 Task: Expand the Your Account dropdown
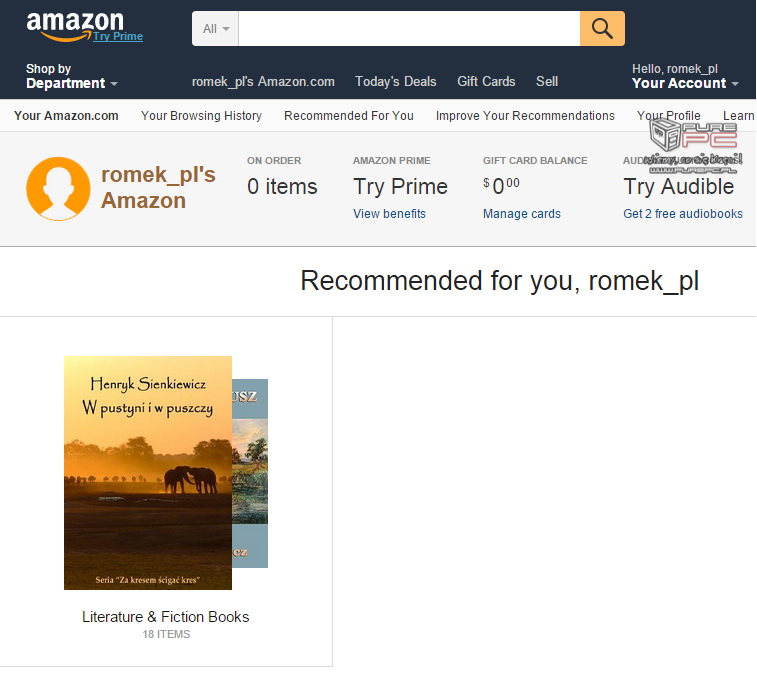(685, 76)
